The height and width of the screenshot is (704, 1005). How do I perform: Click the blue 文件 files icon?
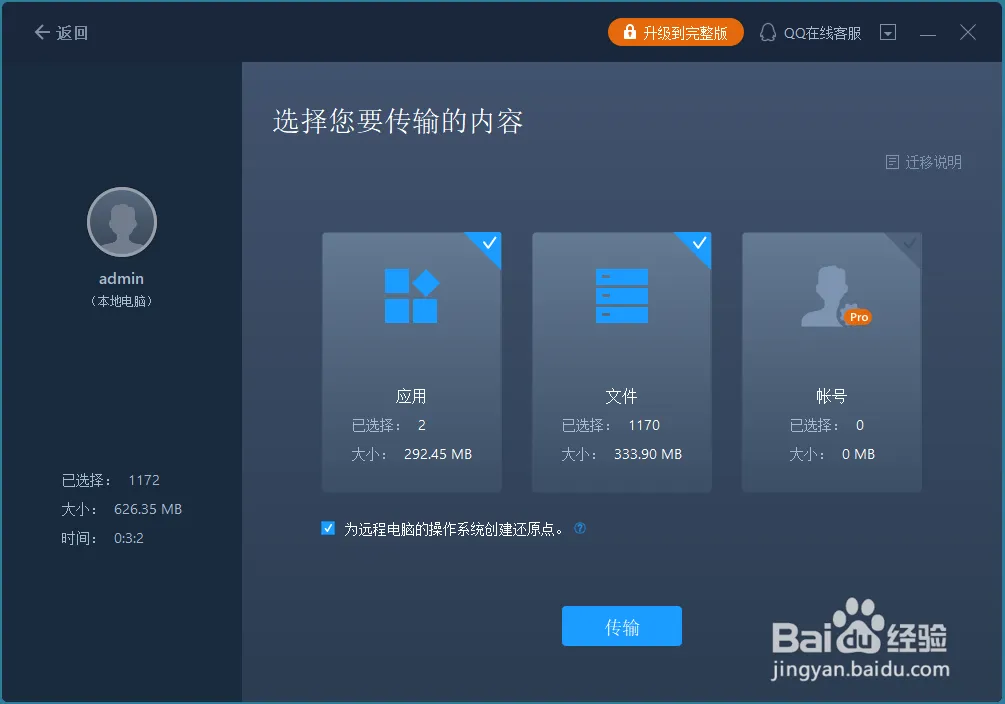(x=621, y=294)
